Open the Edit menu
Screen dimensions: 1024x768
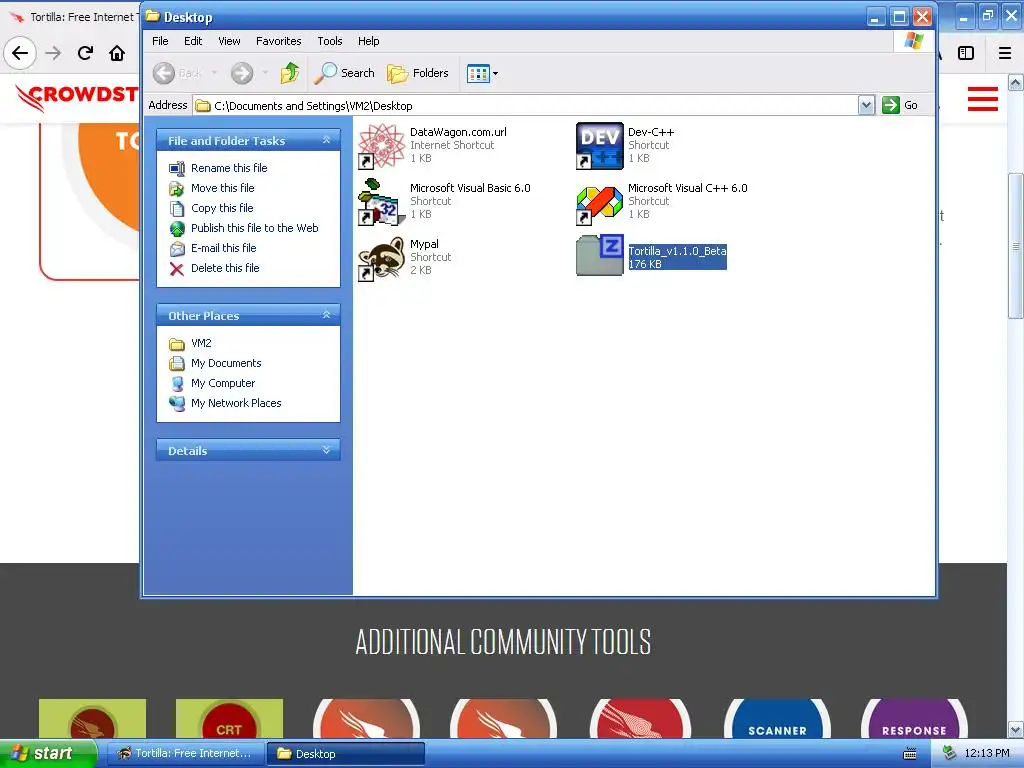pyautogui.click(x=193, y=41)
